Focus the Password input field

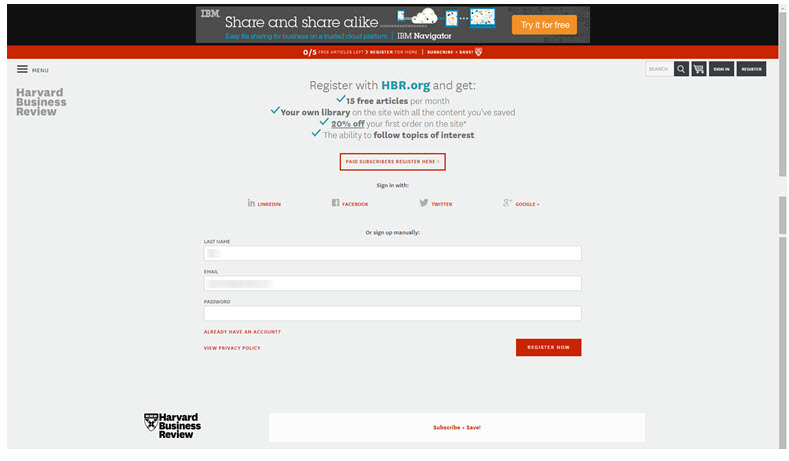tap(392, 313)
